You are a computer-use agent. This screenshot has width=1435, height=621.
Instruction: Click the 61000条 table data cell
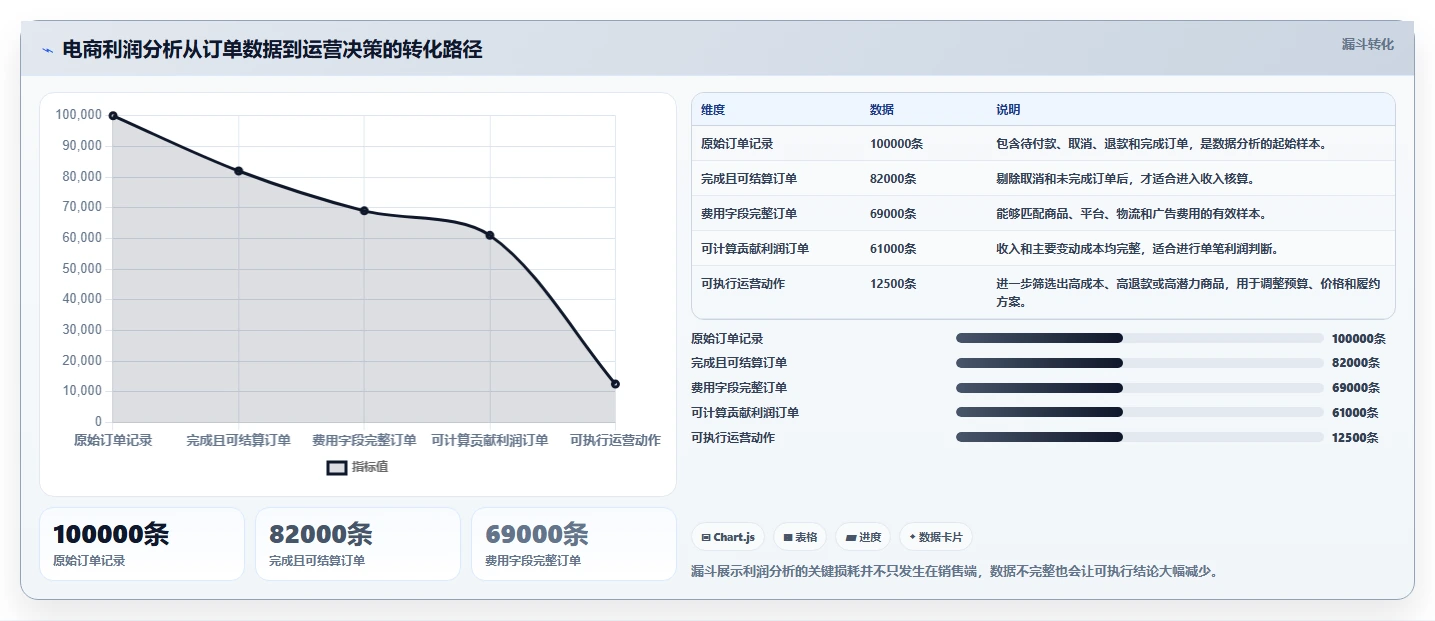pos(893,249)
